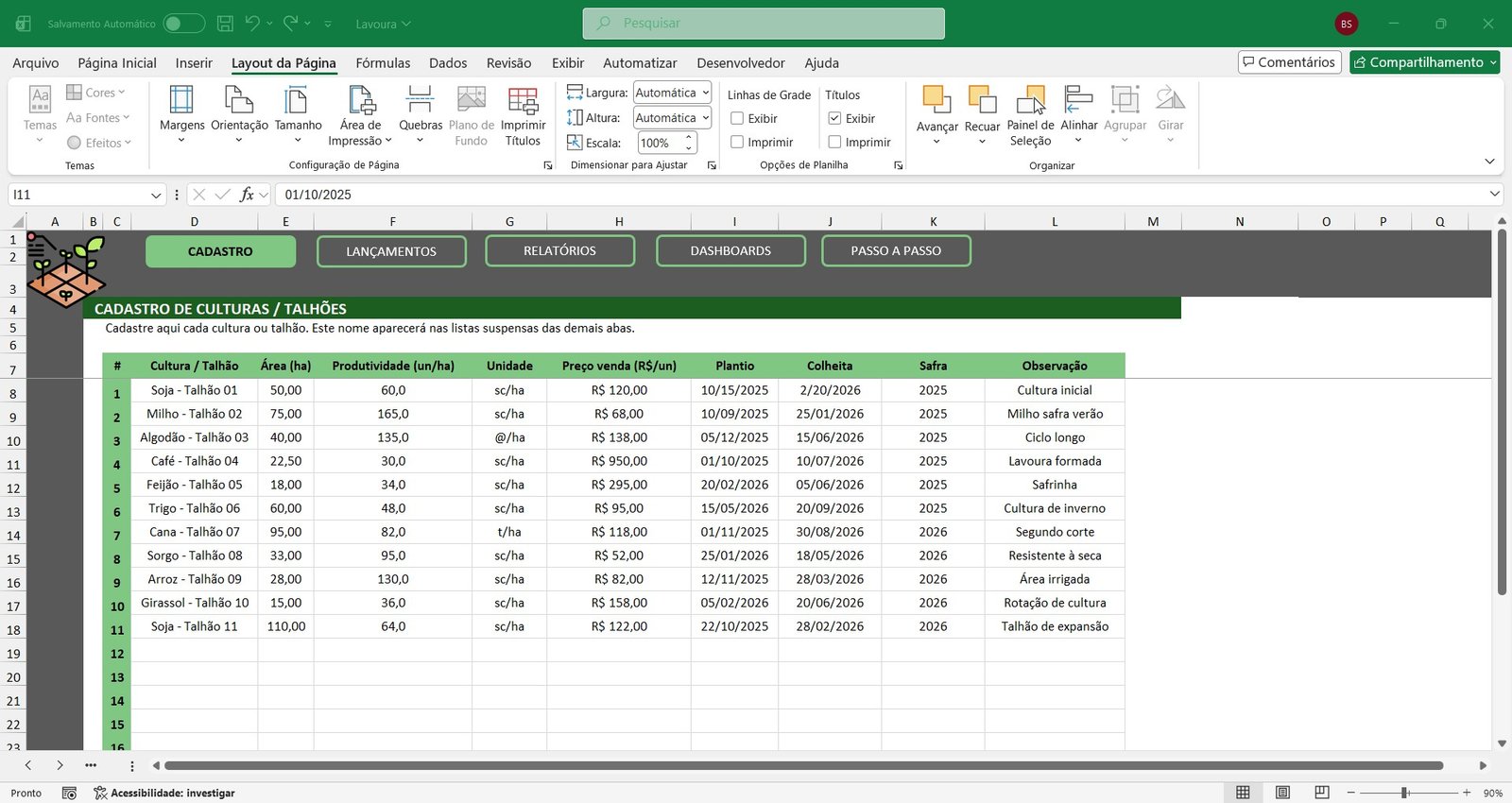Click the zoom in plus button
This screenshot has height=803, width=1512.
click(x=1467, y=793)
